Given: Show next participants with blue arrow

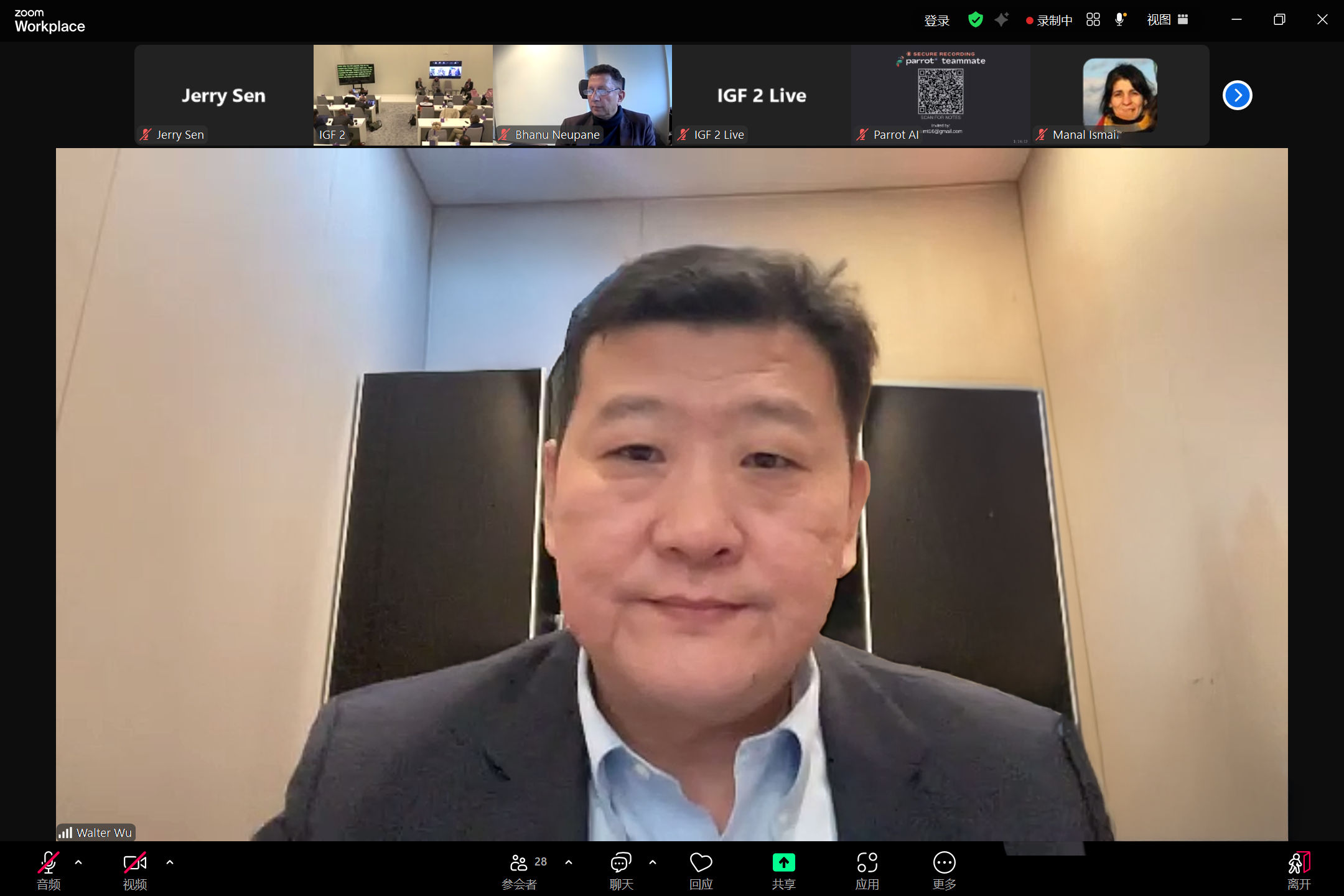Looking at the screenshot, I should [1237, 95].
